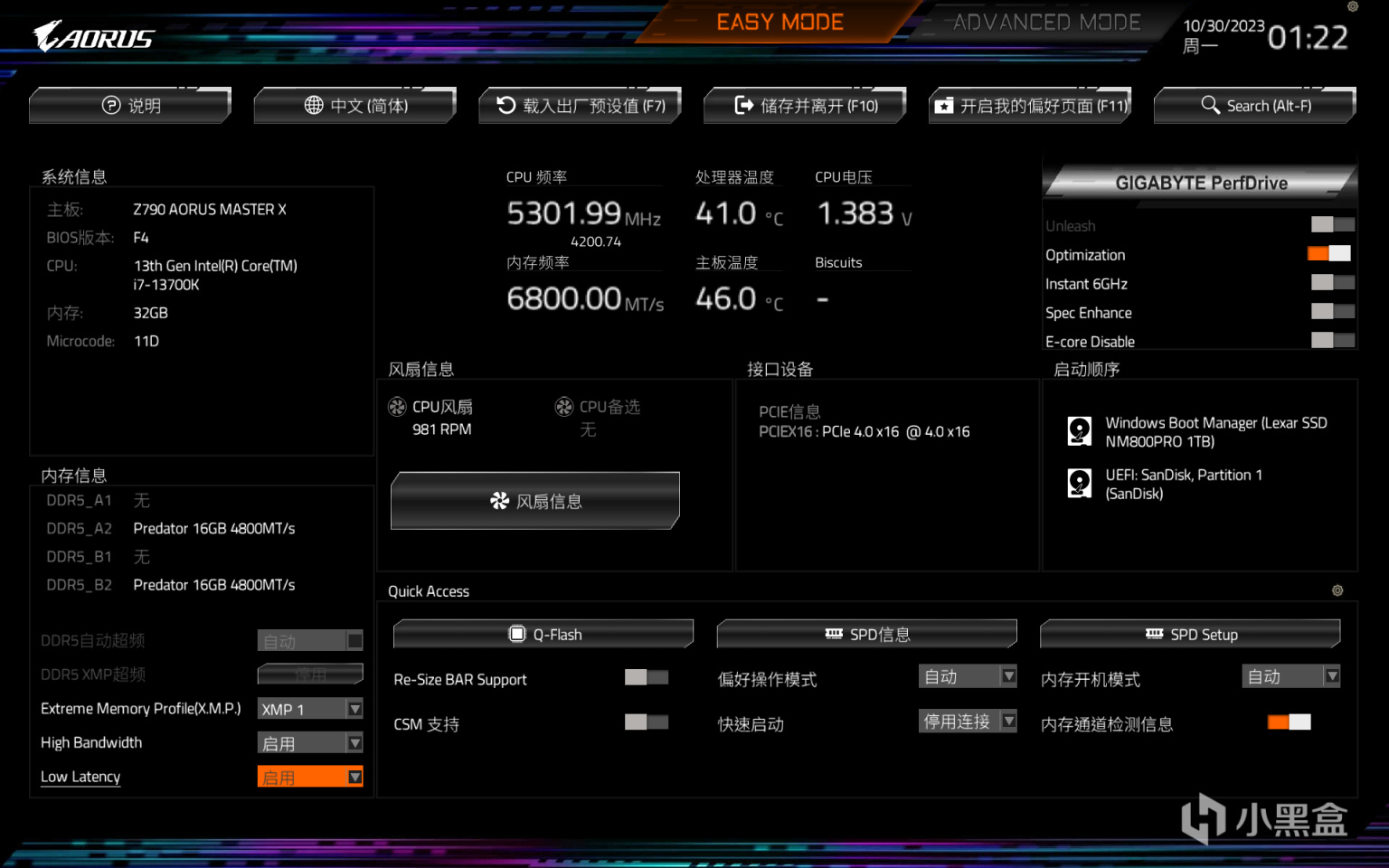Click the CPU voltage 1.383 V value
Viewport: 1389px width, 868px height.
pos(865,214)
